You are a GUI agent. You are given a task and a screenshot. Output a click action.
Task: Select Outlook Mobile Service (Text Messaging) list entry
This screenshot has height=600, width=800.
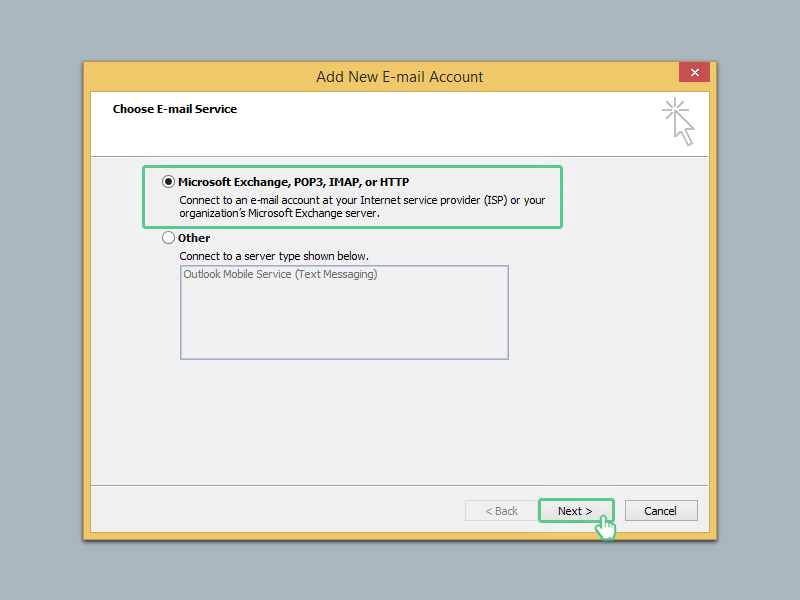(x=280, y=274)
